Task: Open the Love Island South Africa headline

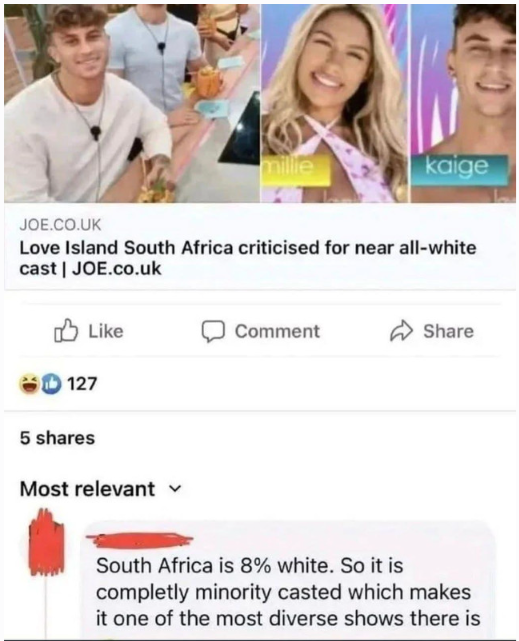Action: (x=248, y=258)
